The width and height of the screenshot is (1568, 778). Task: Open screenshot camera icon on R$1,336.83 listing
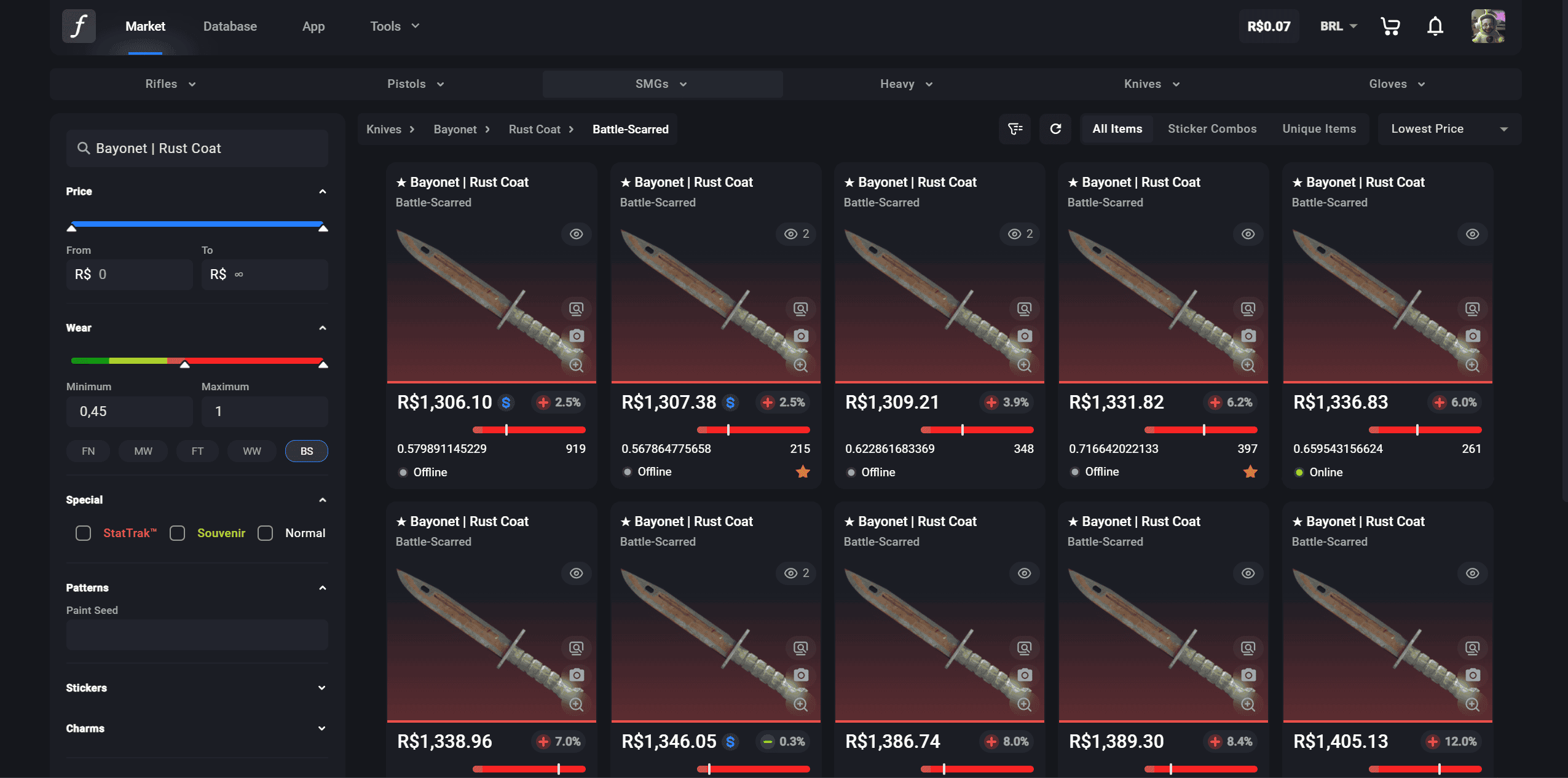1472,336
